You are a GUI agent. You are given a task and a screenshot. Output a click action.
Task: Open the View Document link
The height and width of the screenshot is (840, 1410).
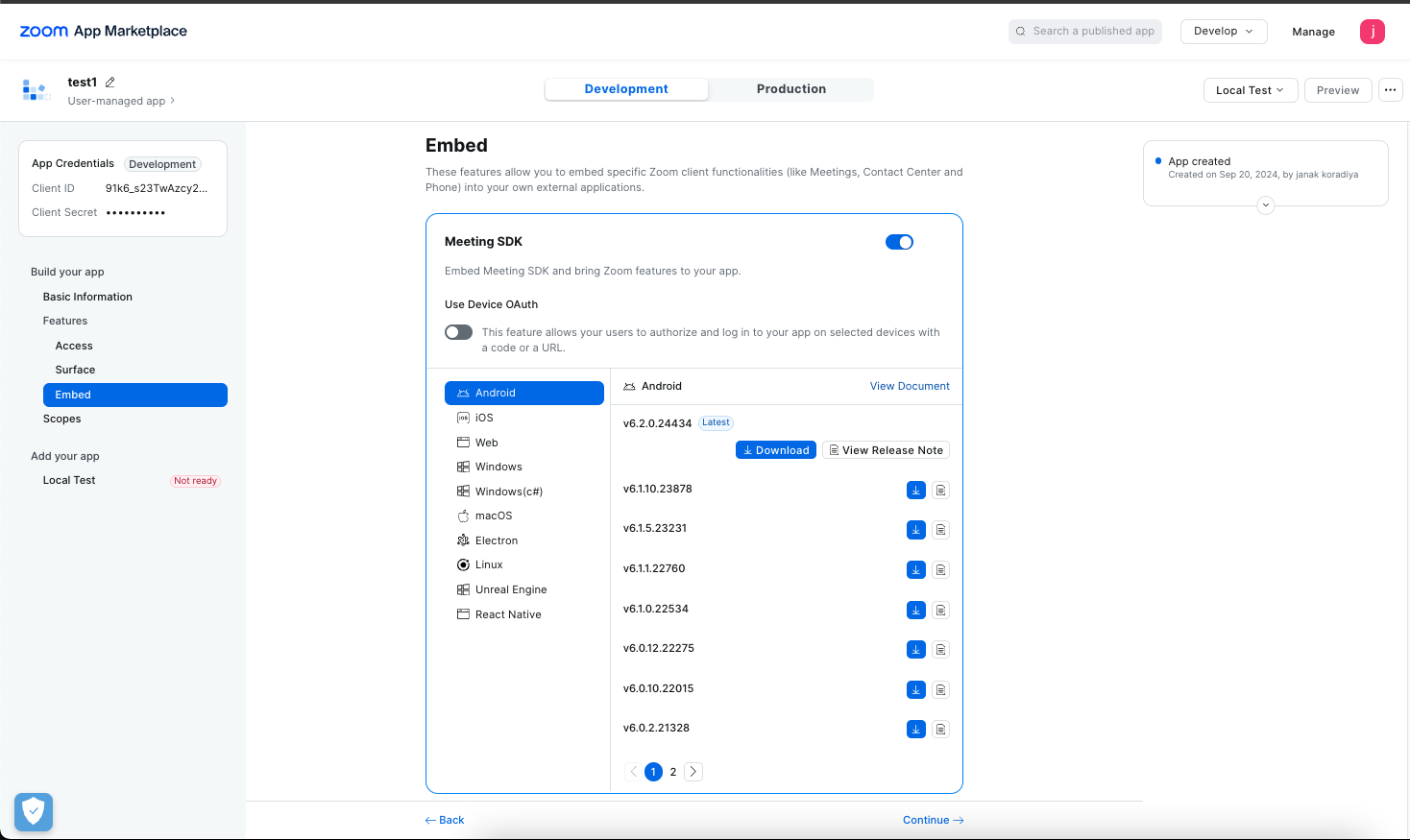point(910,387)
